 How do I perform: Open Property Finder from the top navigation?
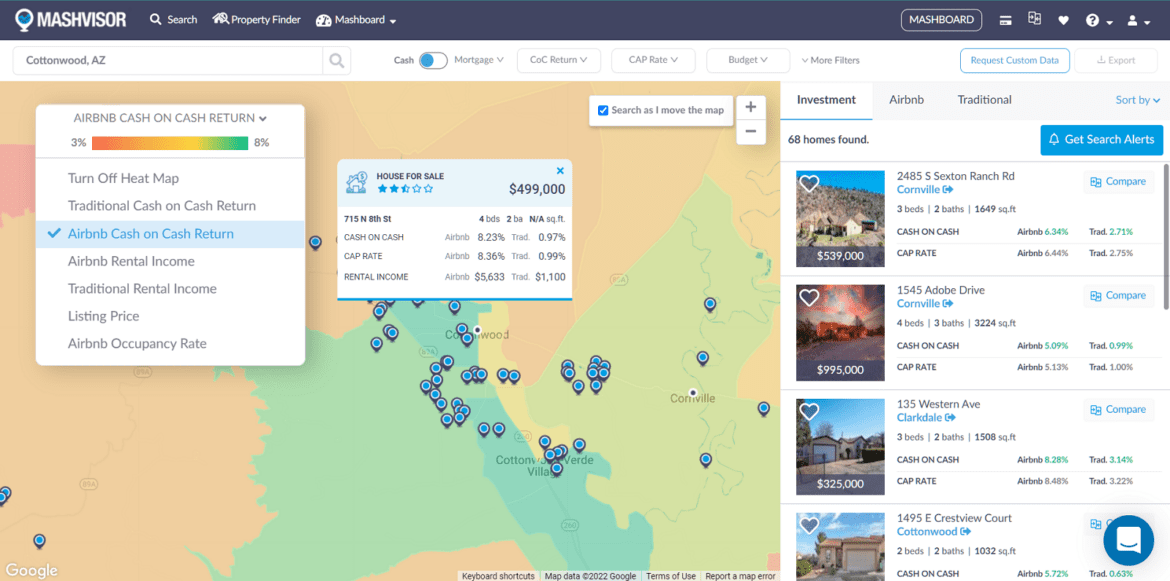[256, 19]
